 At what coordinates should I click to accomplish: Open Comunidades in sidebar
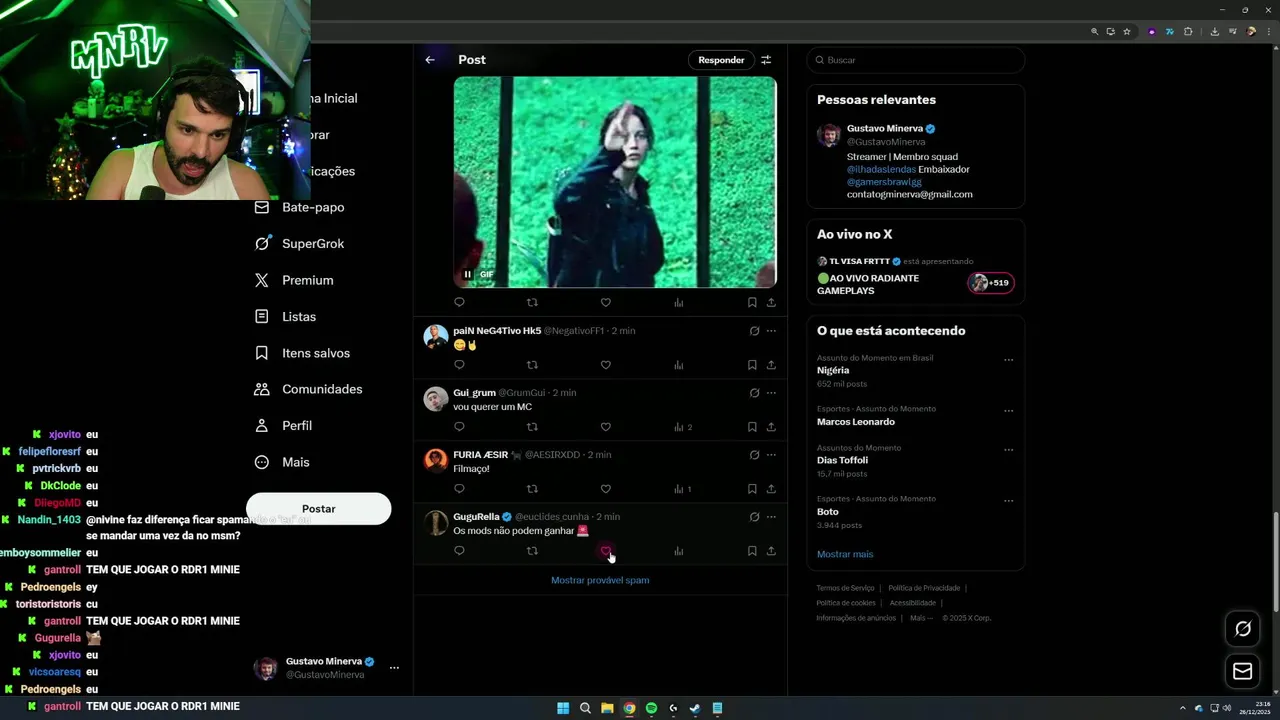click(x=309, y=389)
